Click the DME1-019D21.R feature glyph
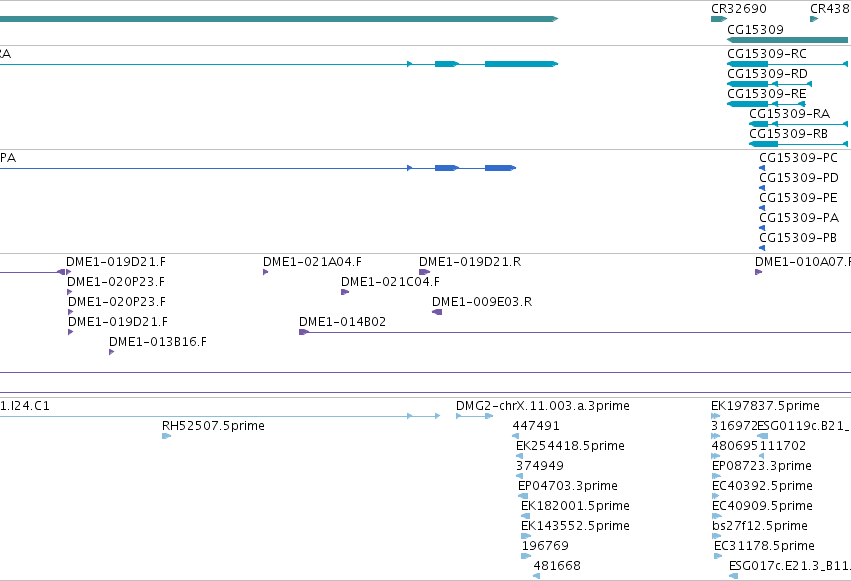 tap(424, 272)
